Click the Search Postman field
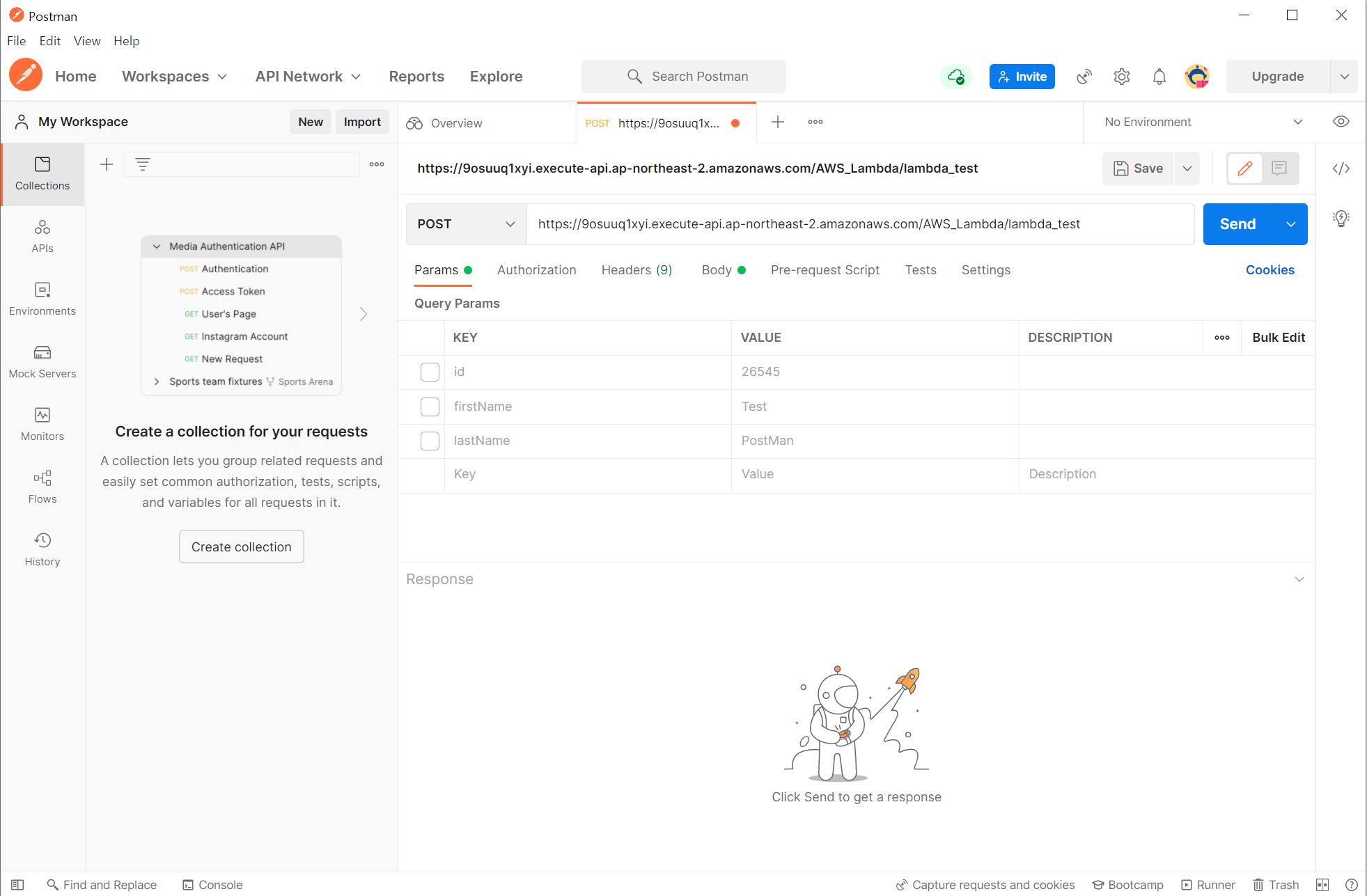This screenshot has width=1367, height=896. tap(684, 77)
